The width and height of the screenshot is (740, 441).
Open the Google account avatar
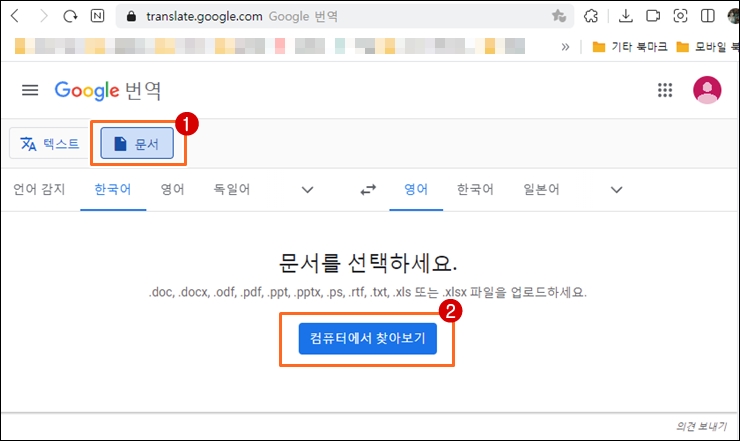706,90
